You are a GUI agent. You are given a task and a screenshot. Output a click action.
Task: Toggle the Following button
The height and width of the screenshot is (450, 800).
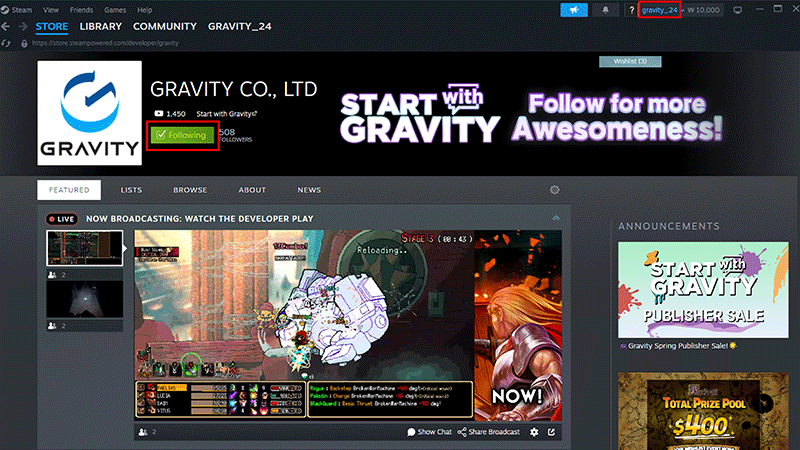point(182,135)
